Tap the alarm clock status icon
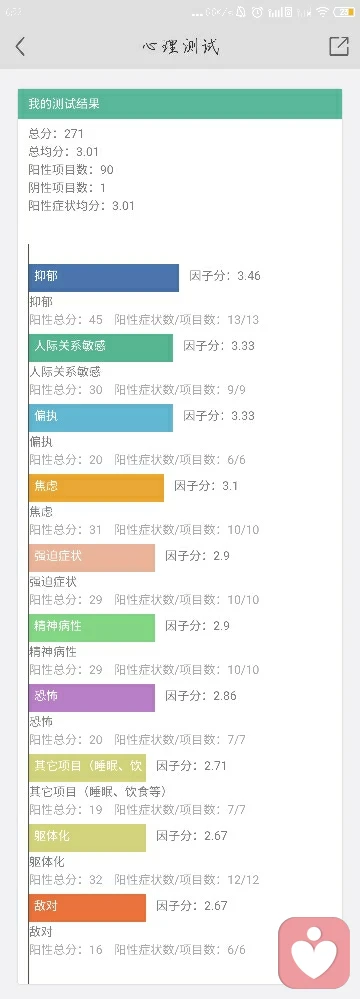Viewport: 360px width, 999px height. click(x=257, y=11)
